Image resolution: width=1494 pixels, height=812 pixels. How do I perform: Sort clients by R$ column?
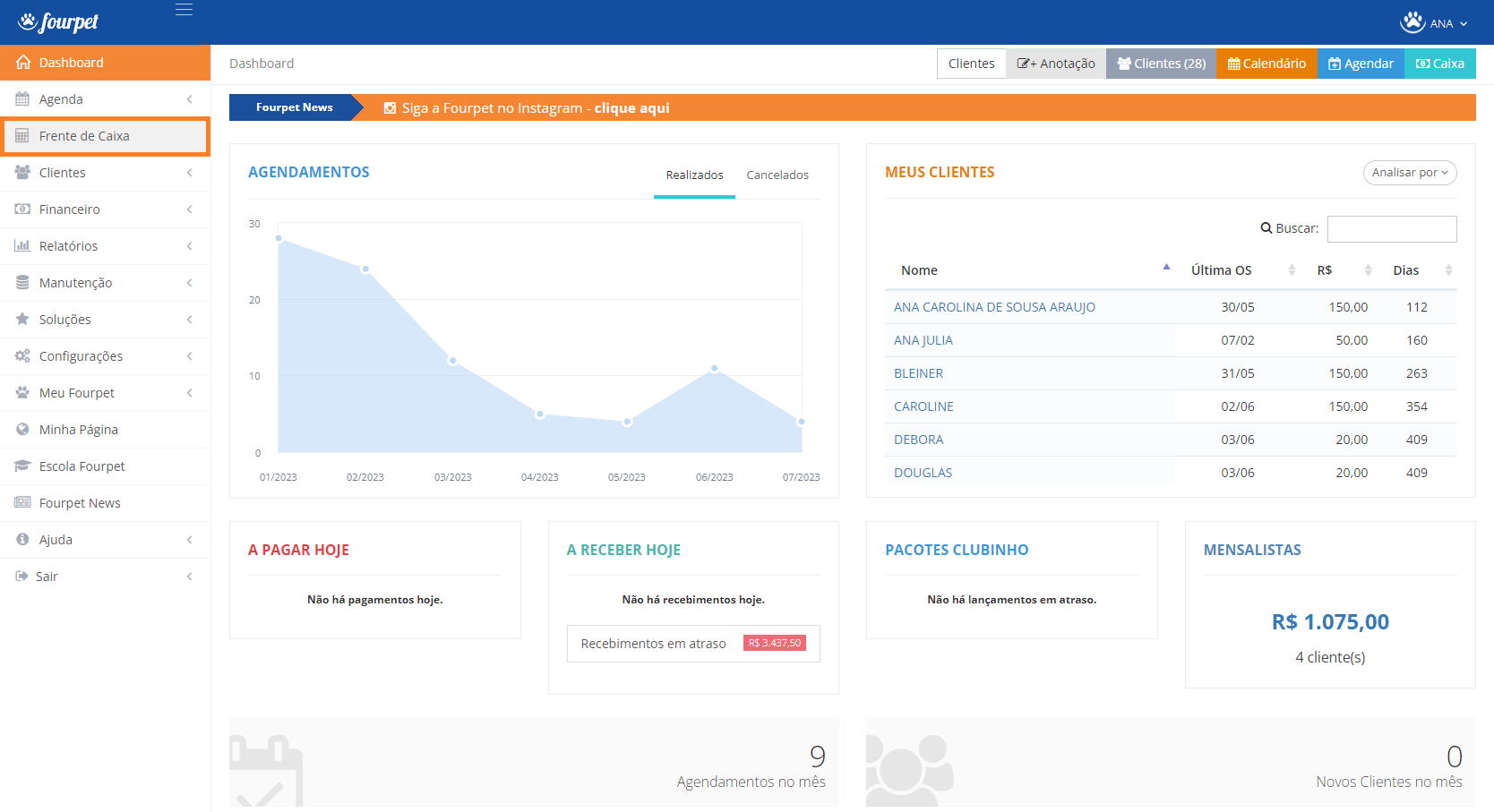point(1339,270)
